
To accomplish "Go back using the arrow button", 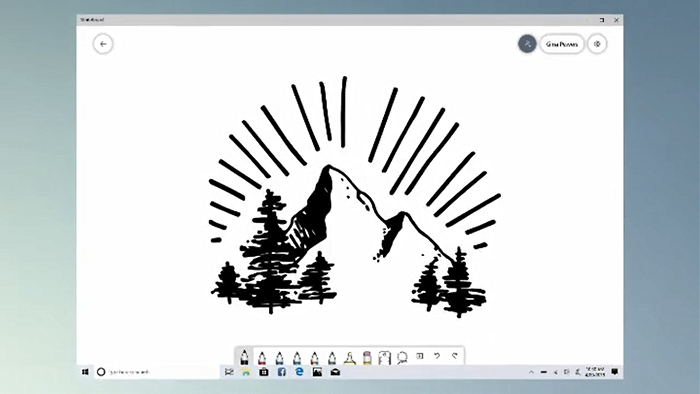I will click(x=103, y=44).
